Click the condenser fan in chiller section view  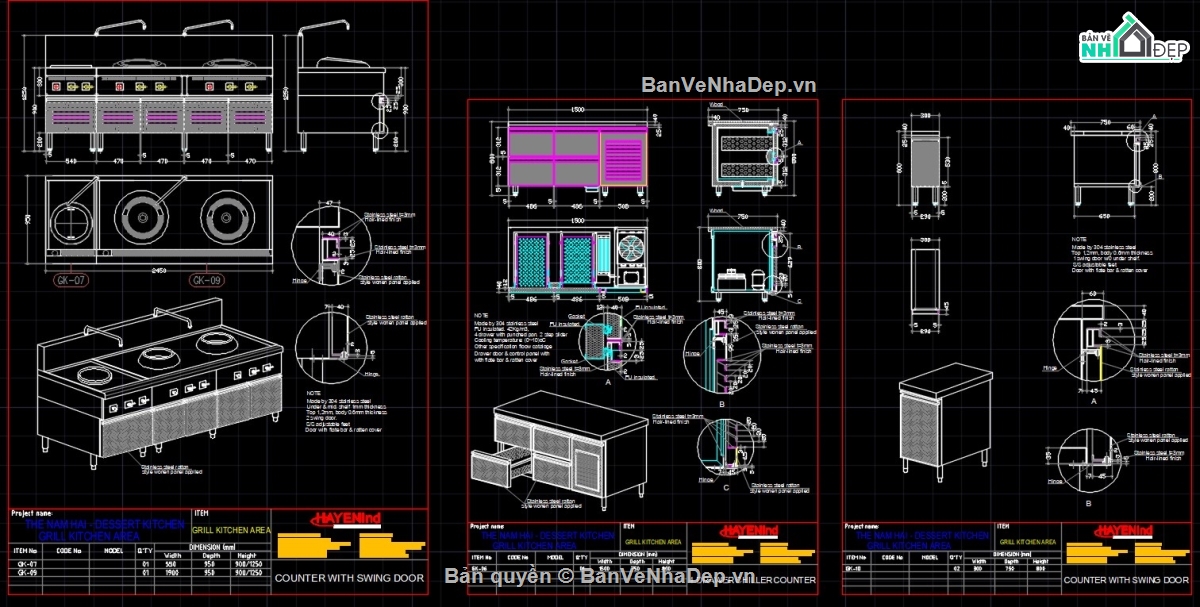tap(632, 247)
